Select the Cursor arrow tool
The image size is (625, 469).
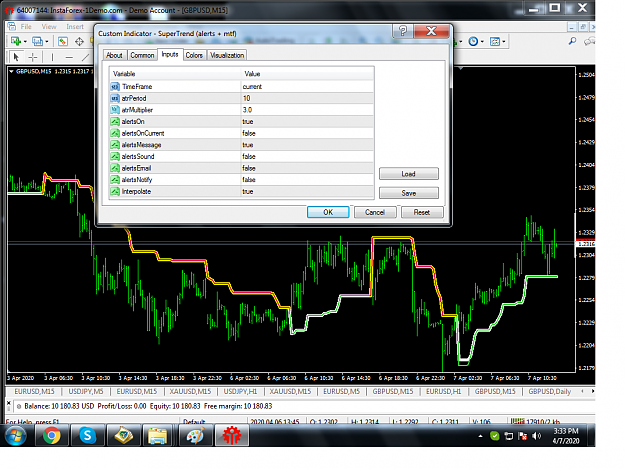16,57
